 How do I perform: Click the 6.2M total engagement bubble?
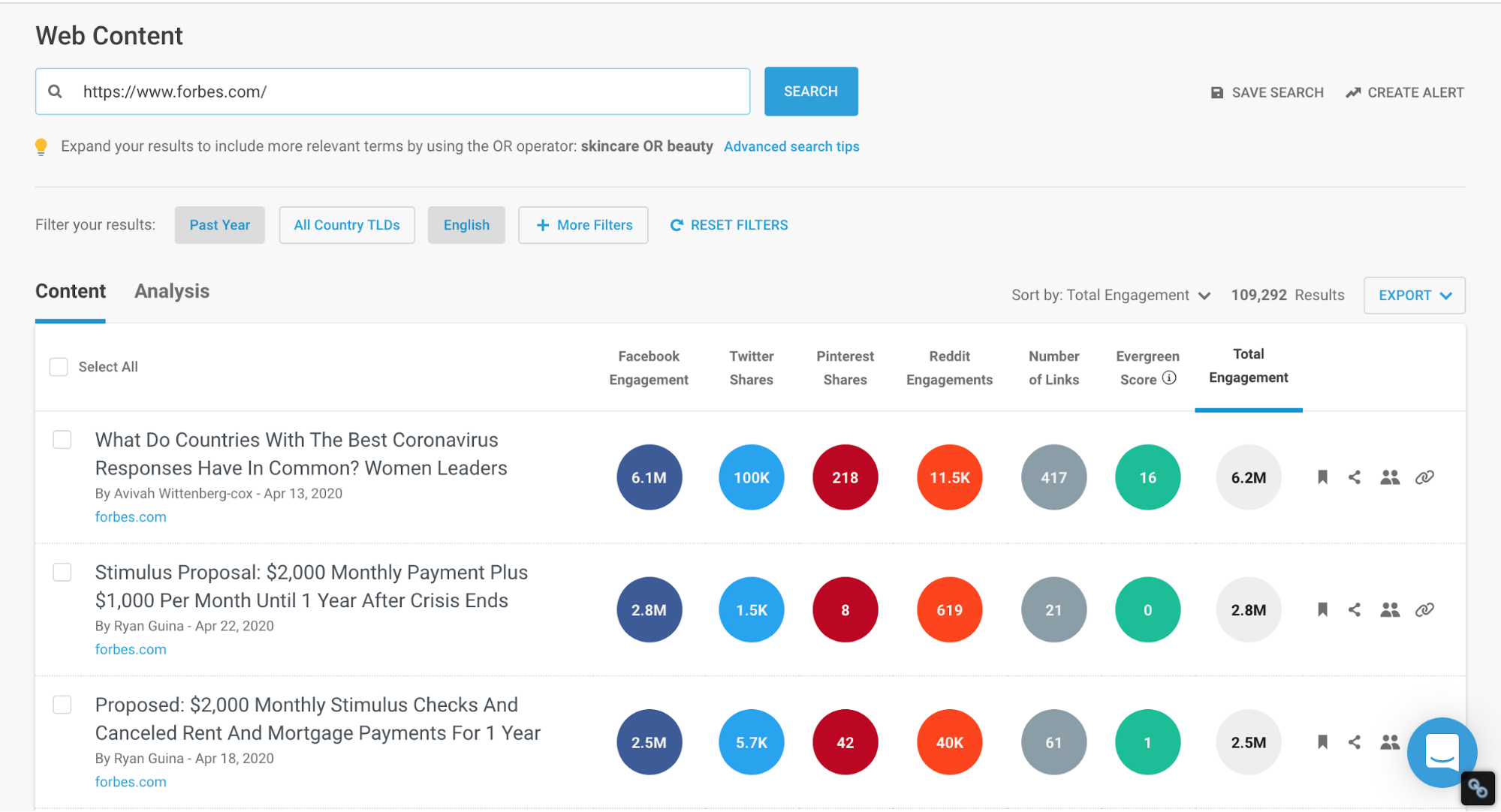click(x=1248, y=477)
